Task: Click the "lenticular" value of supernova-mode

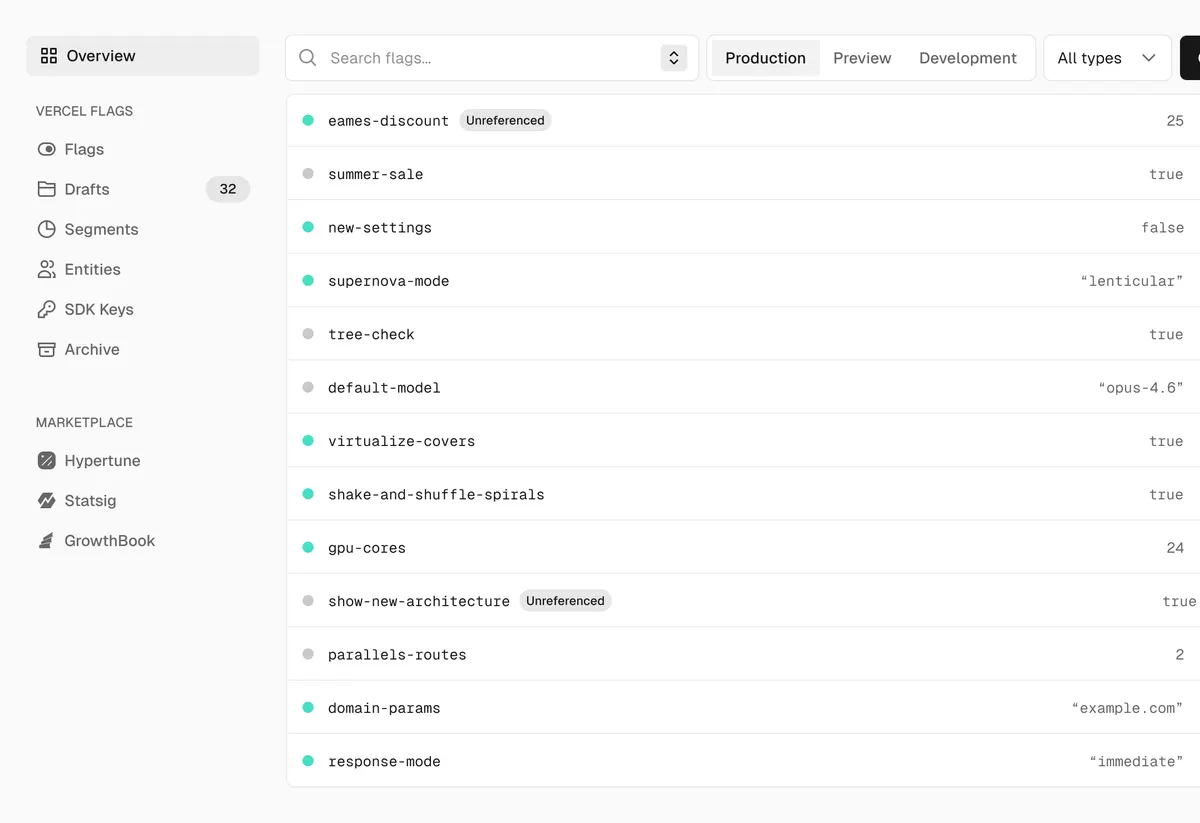Action: tap(1132, 281)
